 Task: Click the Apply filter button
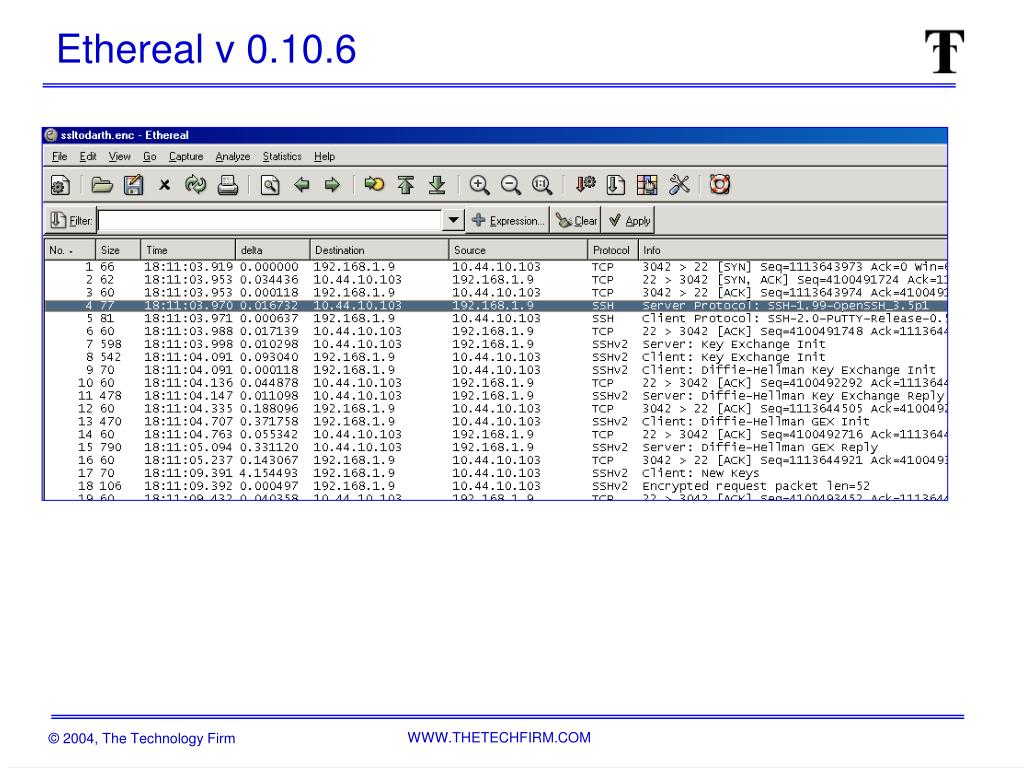tap(628, 221)
